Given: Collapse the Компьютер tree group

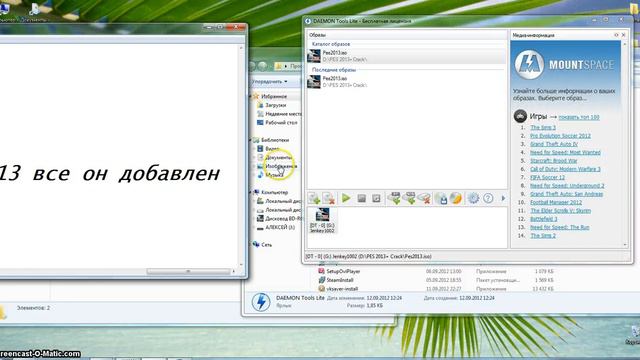Looking at the screenshot, I should coord(251,192).
